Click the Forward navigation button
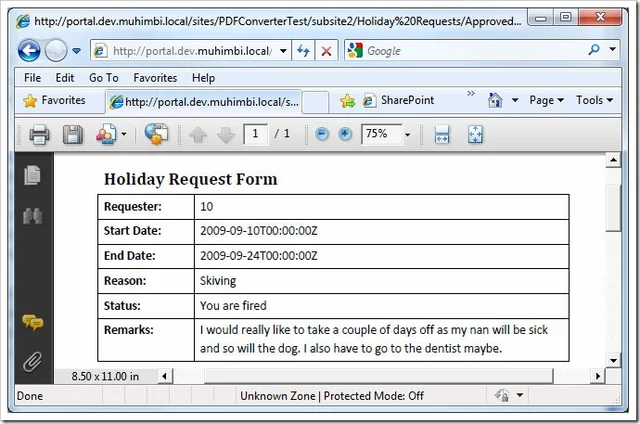The height and width of the screenshot is (424, 640). click(56, 51)
